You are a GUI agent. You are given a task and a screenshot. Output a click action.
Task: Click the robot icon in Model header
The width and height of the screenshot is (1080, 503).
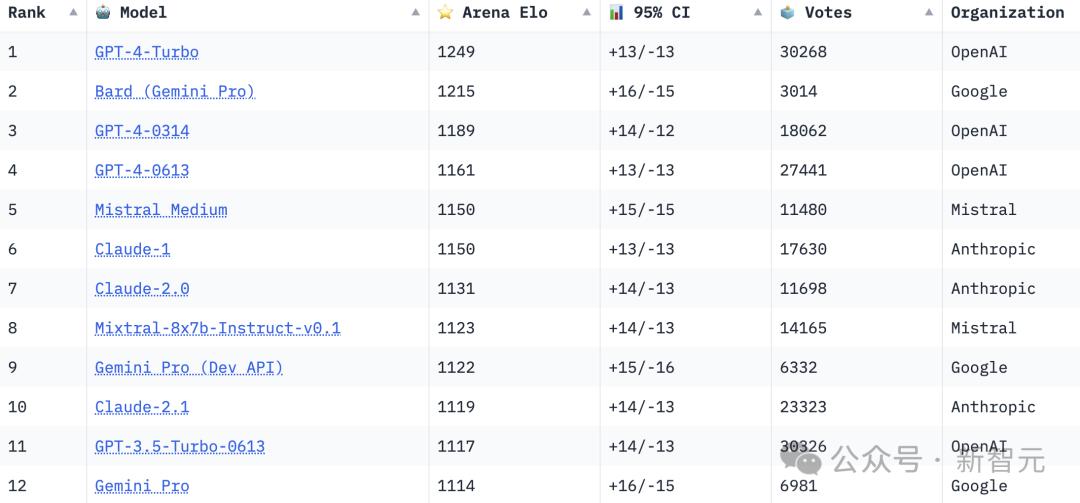(x=103, y=12)
